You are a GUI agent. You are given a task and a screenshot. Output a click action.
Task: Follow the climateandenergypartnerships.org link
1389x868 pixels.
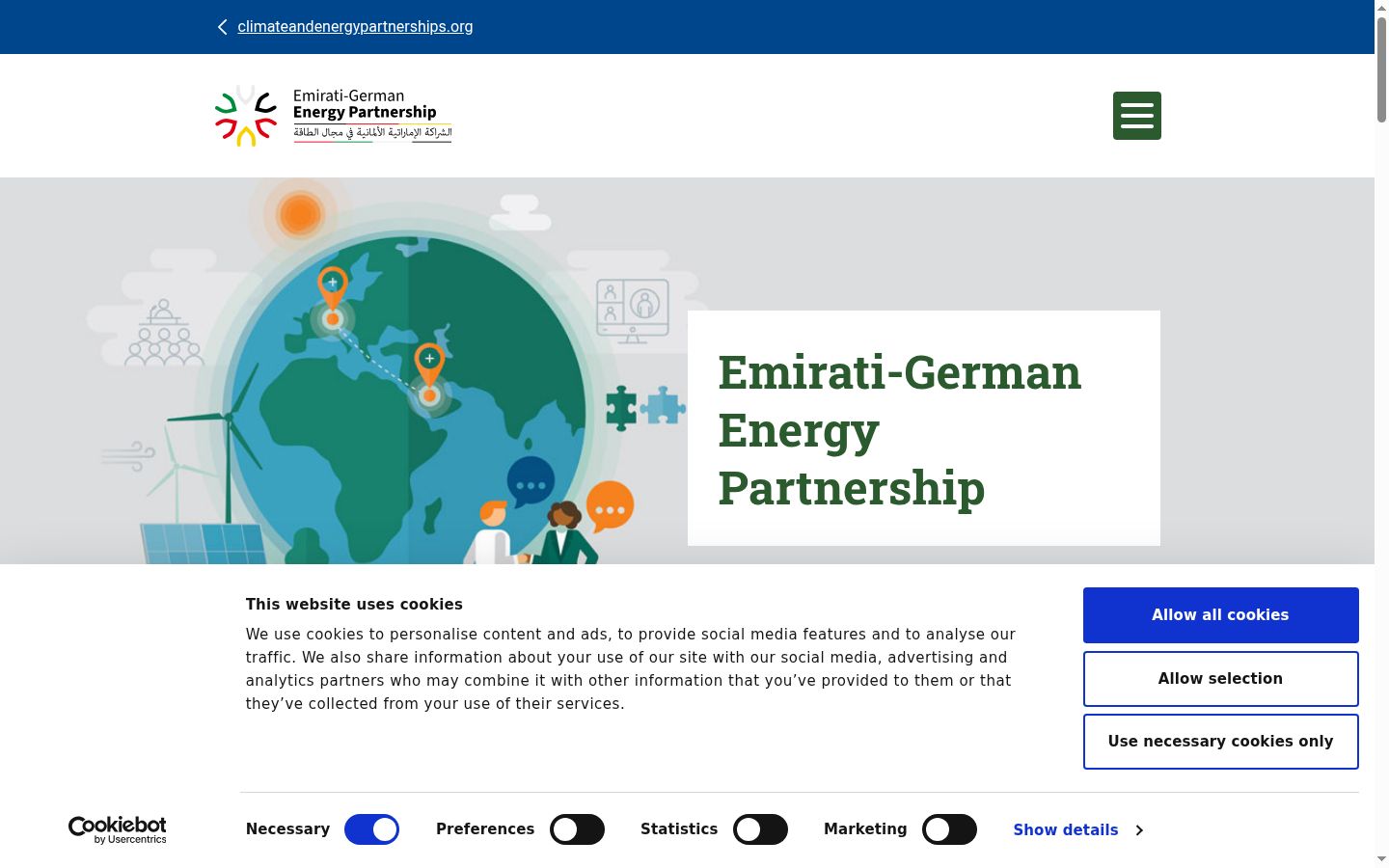pos(355,27)
